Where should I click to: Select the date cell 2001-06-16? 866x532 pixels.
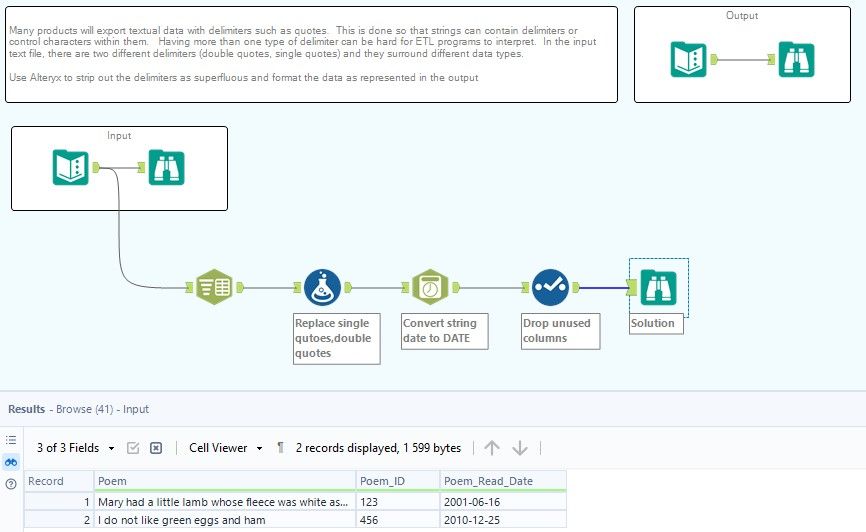click(503, 502)
